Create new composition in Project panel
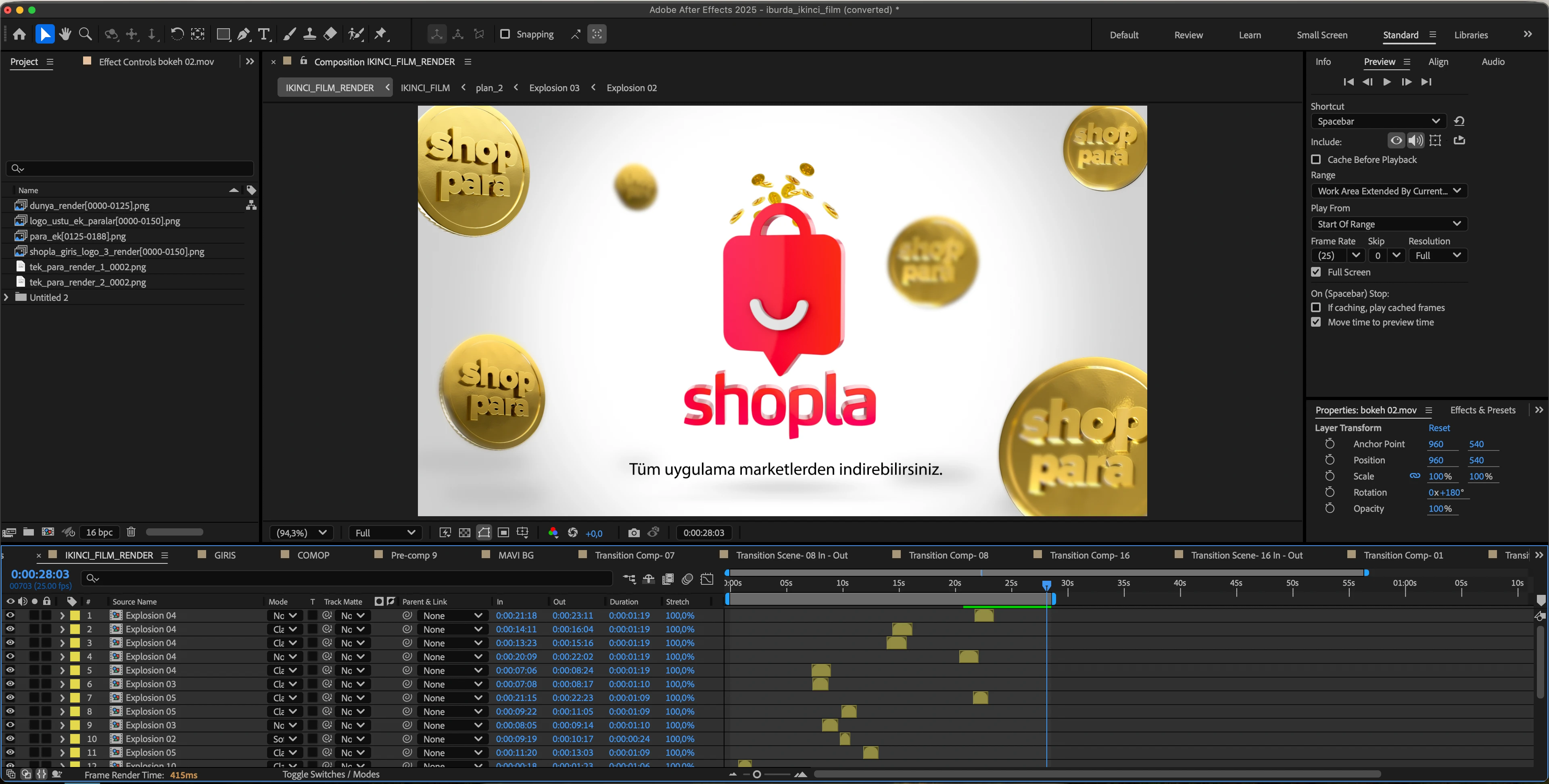This screenshot has height=784, width=1549. (x=48, y=532)
